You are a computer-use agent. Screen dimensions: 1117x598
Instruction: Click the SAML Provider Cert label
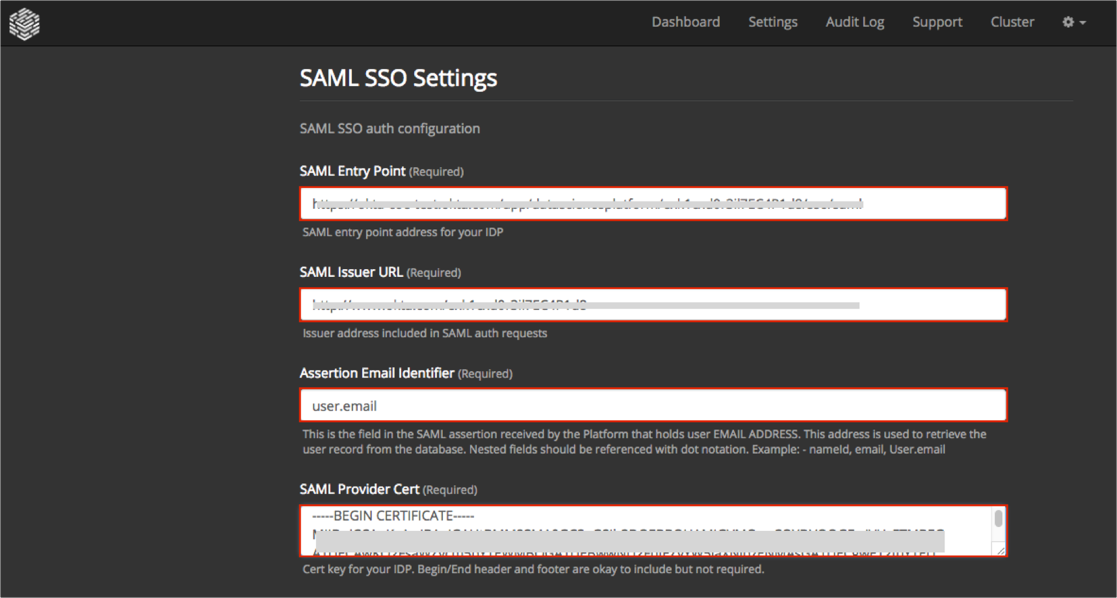click(x=359, y=489)
